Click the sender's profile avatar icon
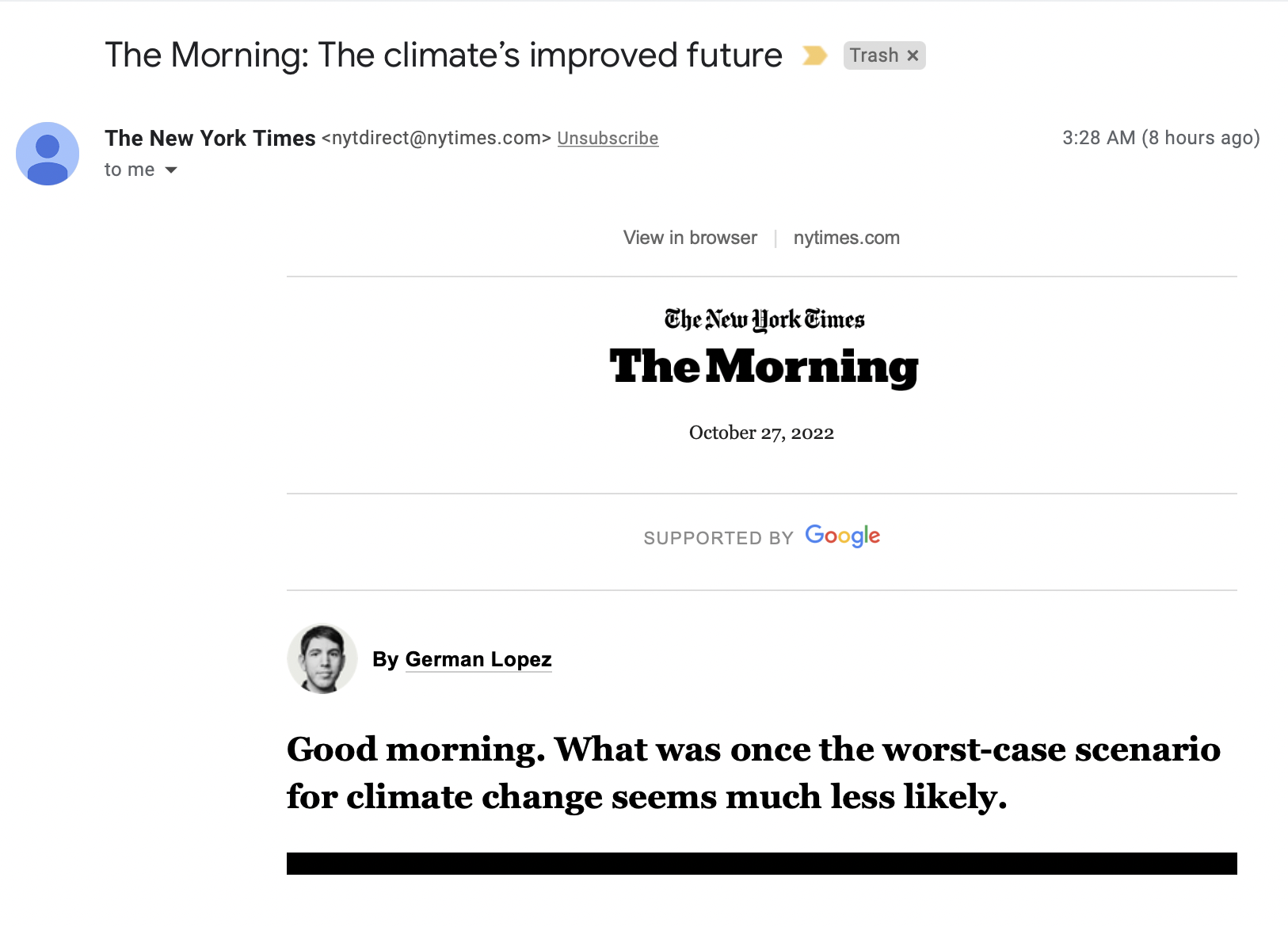 [48, 154]
